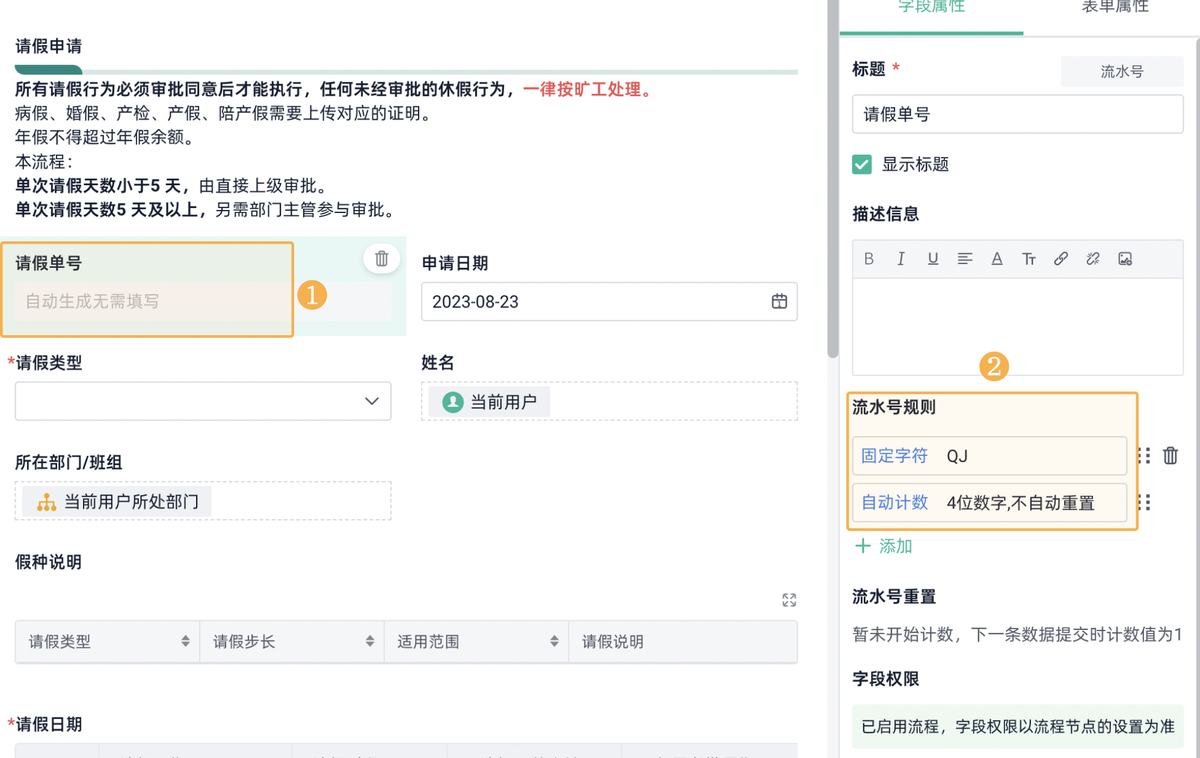Open the text alignment icon in description toolbar
This screenshot has width=1200, height=758.
click(965, 258)
